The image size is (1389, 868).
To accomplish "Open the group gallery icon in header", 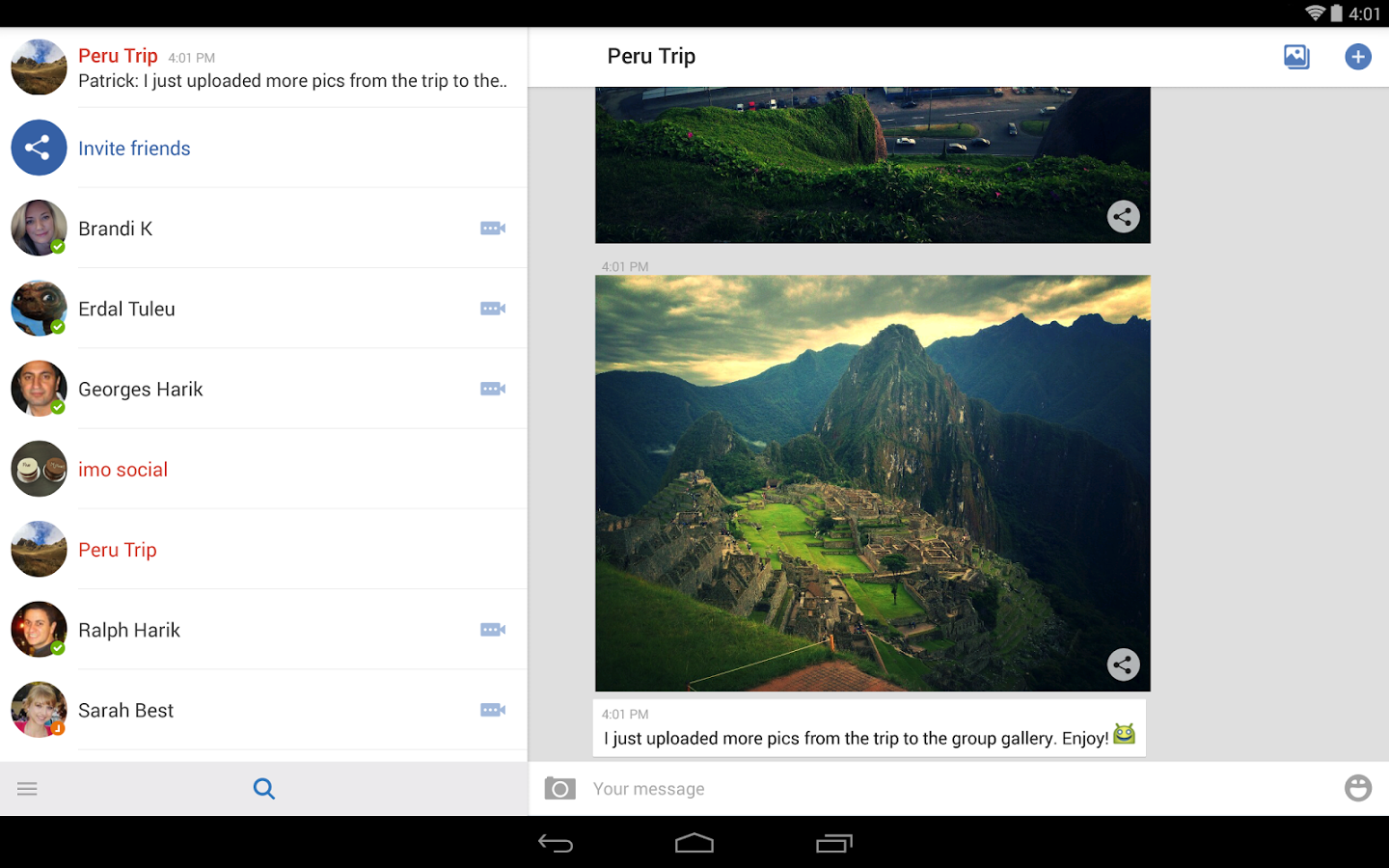I will pyautogui.click(x=1296, y=57).
